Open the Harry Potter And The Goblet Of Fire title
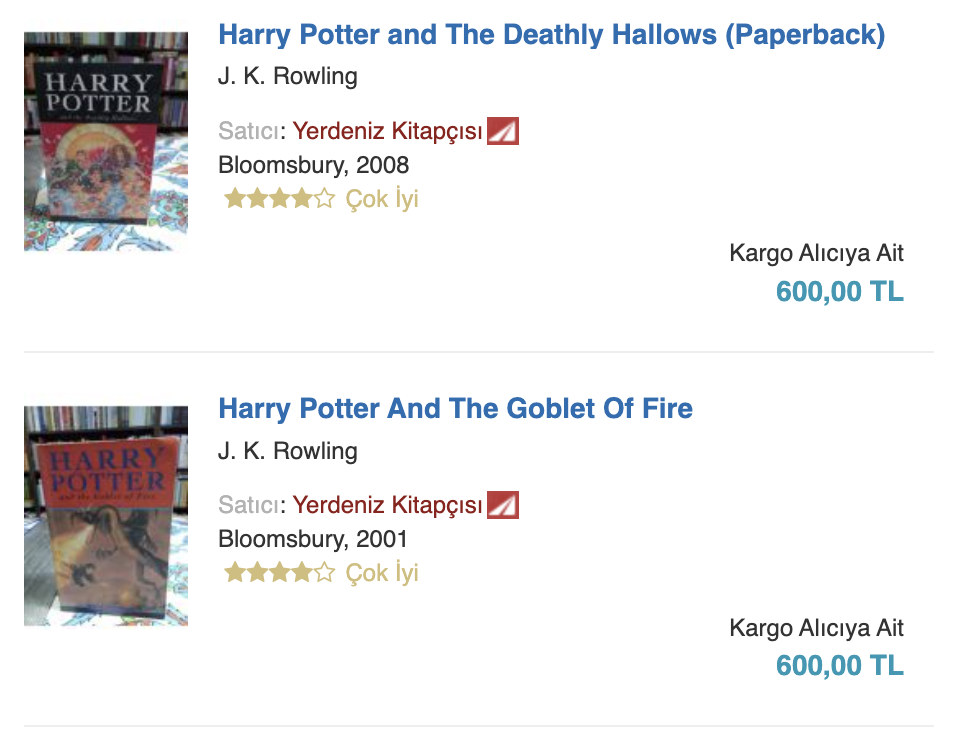This screenshot has width=962, height=732. pos(455,409)
